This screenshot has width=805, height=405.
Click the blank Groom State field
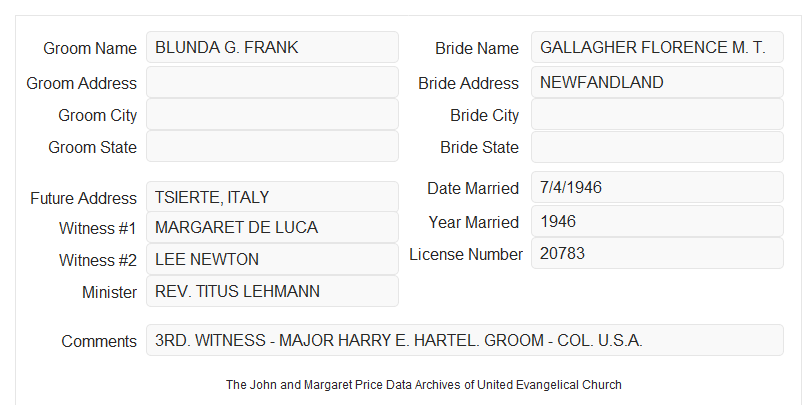pos(272,146)
